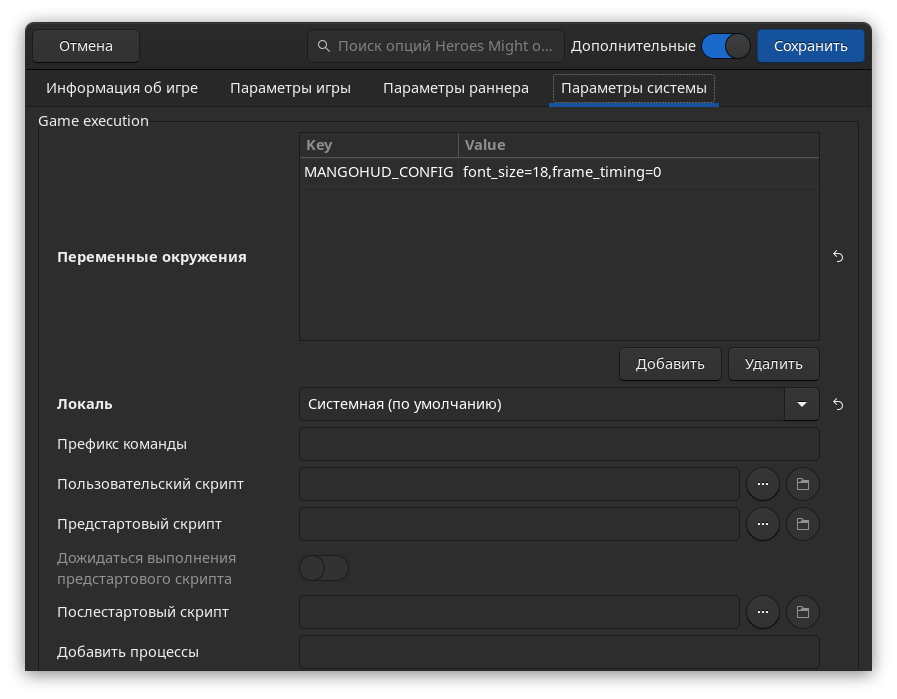Select the MANGOHUD_CONFIG key cell
Viewport: 897px width, 699px height.
click(379, 172)
